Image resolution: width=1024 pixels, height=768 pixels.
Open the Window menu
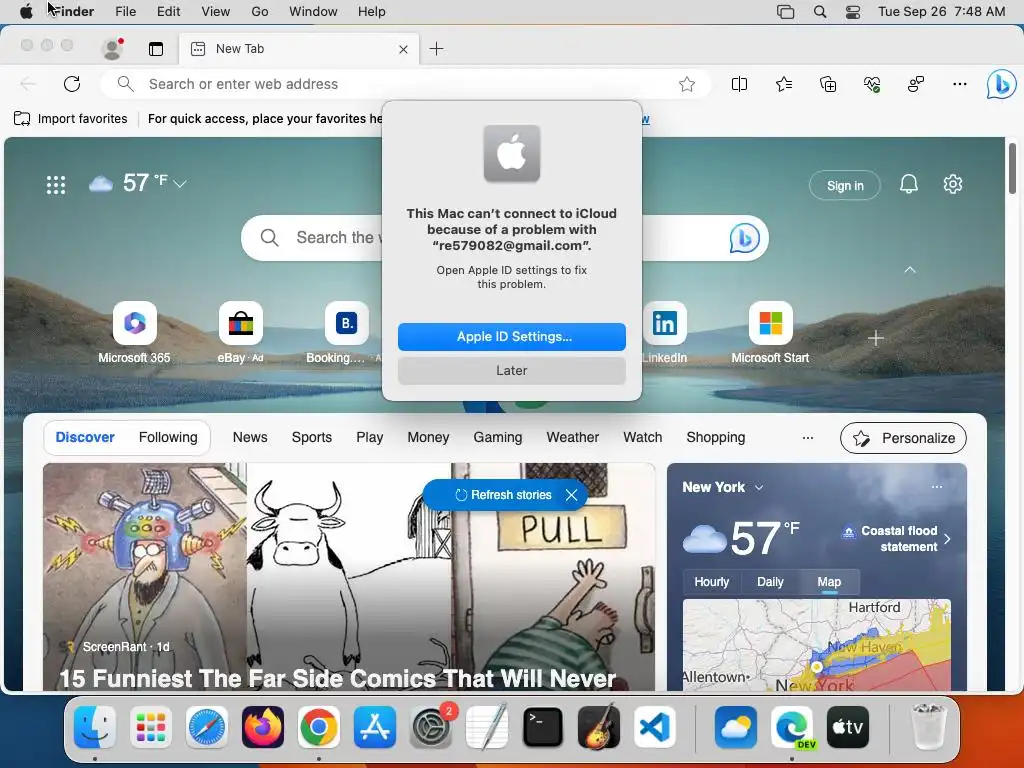pos(313,12)
